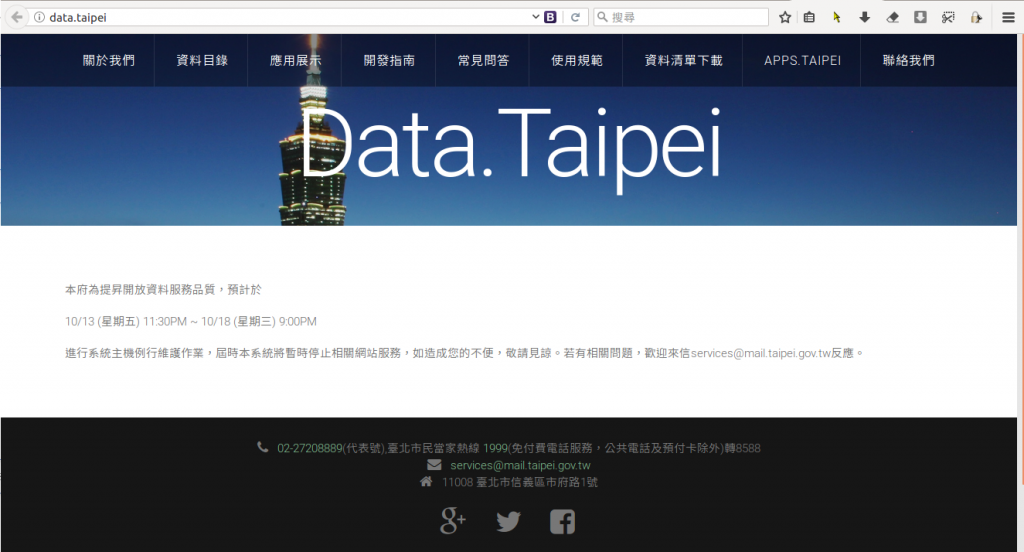Click services@mail.taipei.gov.tw in maintenance notice
Image resolution: width=1024 pixels, height=552 pixels.
(761, 353)
